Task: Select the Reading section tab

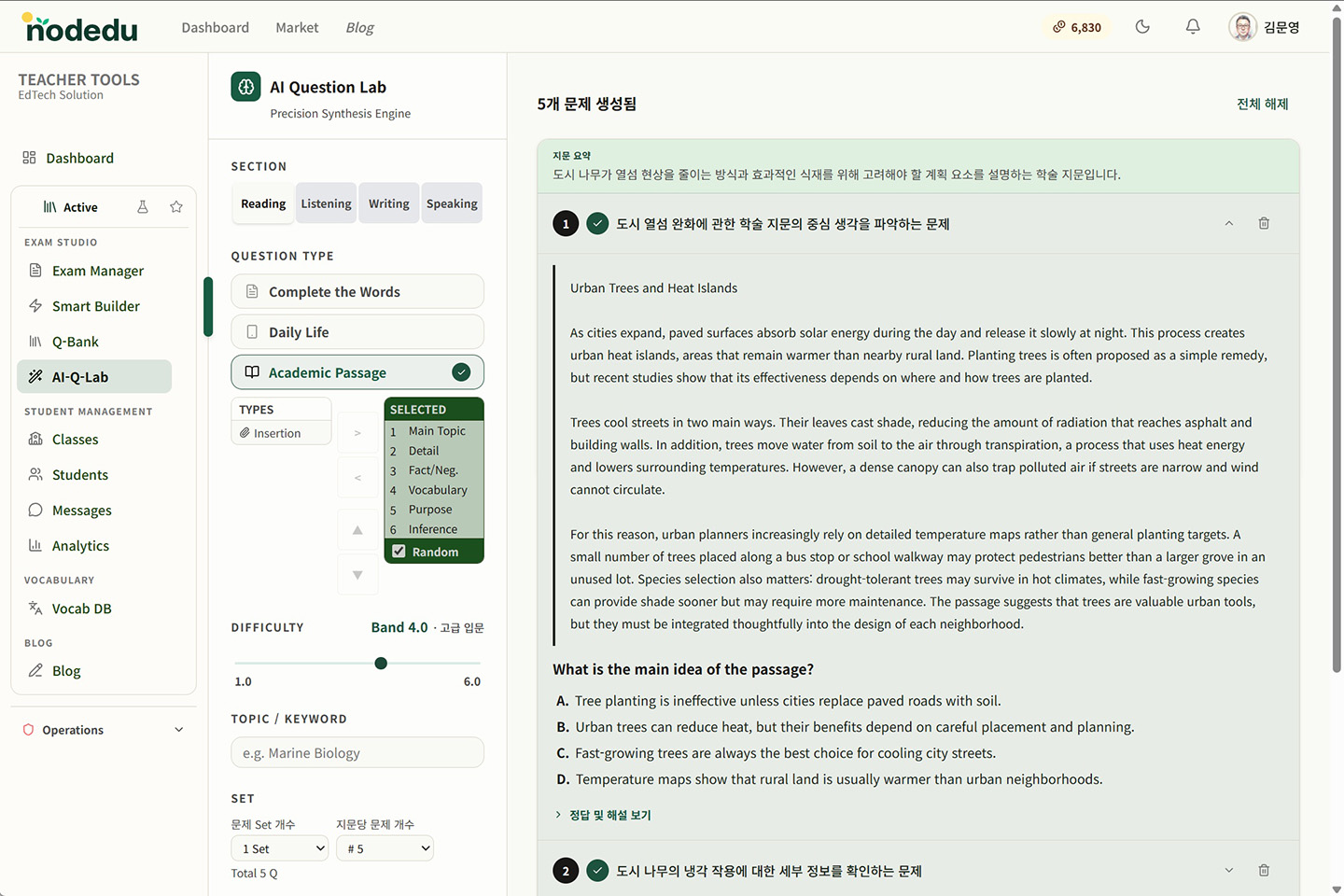Action: pos(263,203)
